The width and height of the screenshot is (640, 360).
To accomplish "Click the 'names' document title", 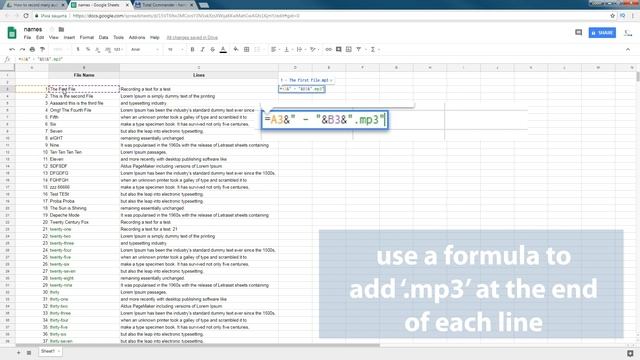I will (x=33, y=29).
